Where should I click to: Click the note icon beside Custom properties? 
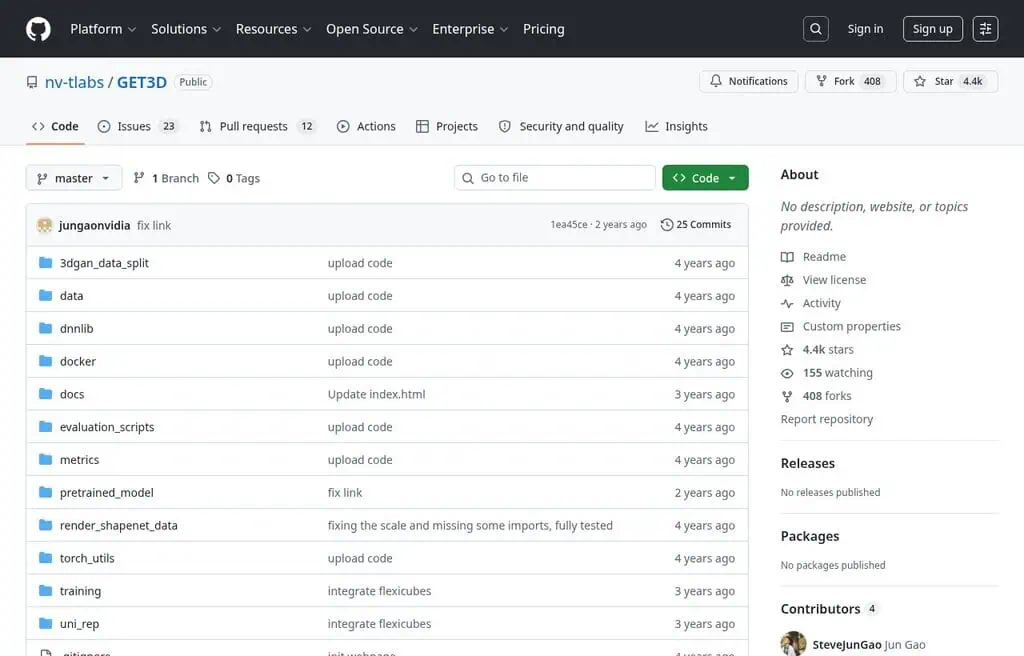point(787,326)
